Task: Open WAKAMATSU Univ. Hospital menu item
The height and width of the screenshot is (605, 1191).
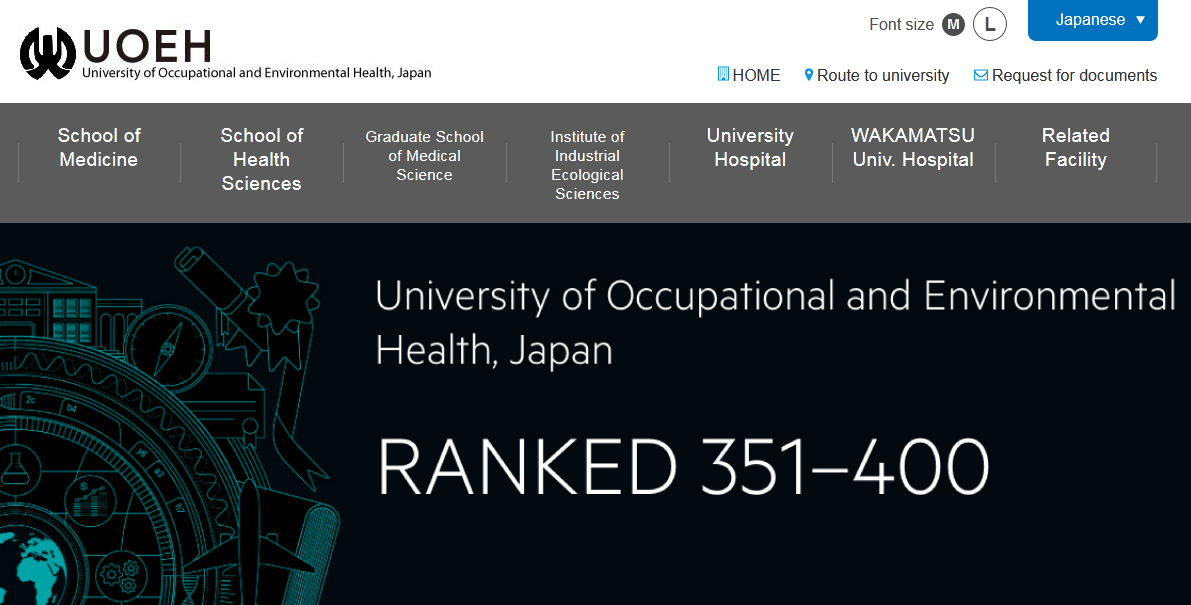Action: (x=913, y=147)
